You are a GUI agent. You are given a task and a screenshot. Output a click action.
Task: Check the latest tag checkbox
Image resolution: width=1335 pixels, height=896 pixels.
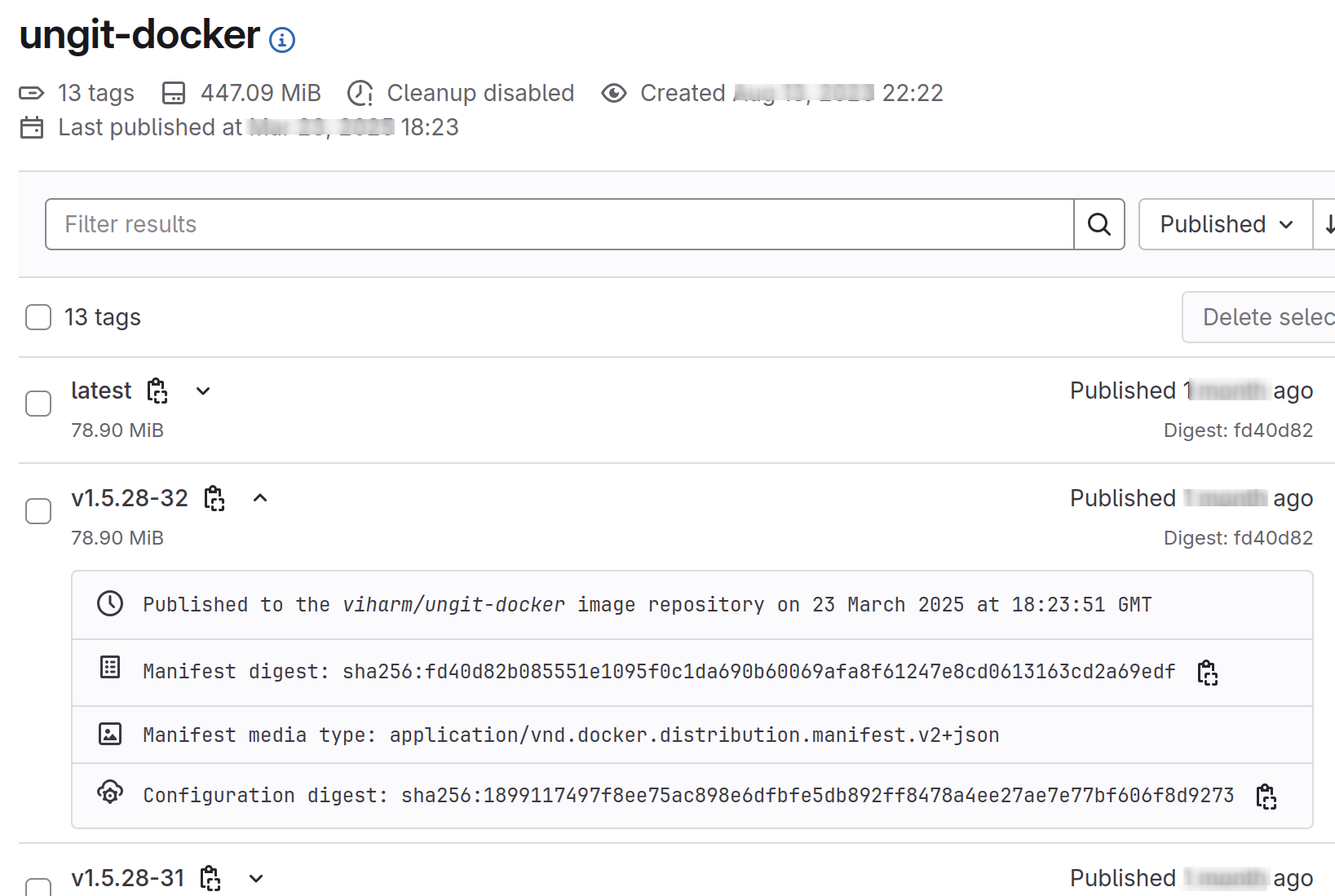pyautogui.click(x=38, y=404)
